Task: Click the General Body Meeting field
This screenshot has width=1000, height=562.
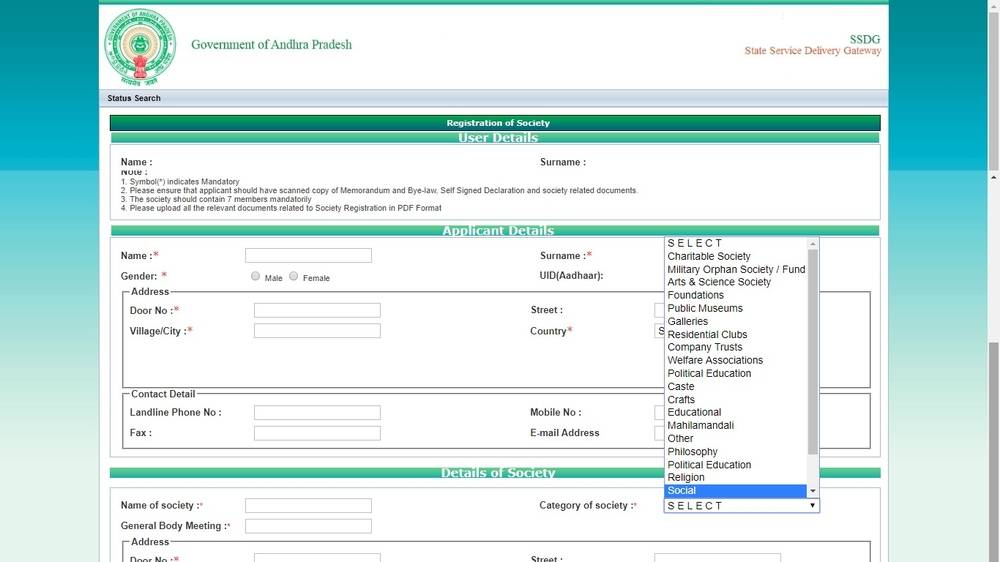Action: point(308,526)
